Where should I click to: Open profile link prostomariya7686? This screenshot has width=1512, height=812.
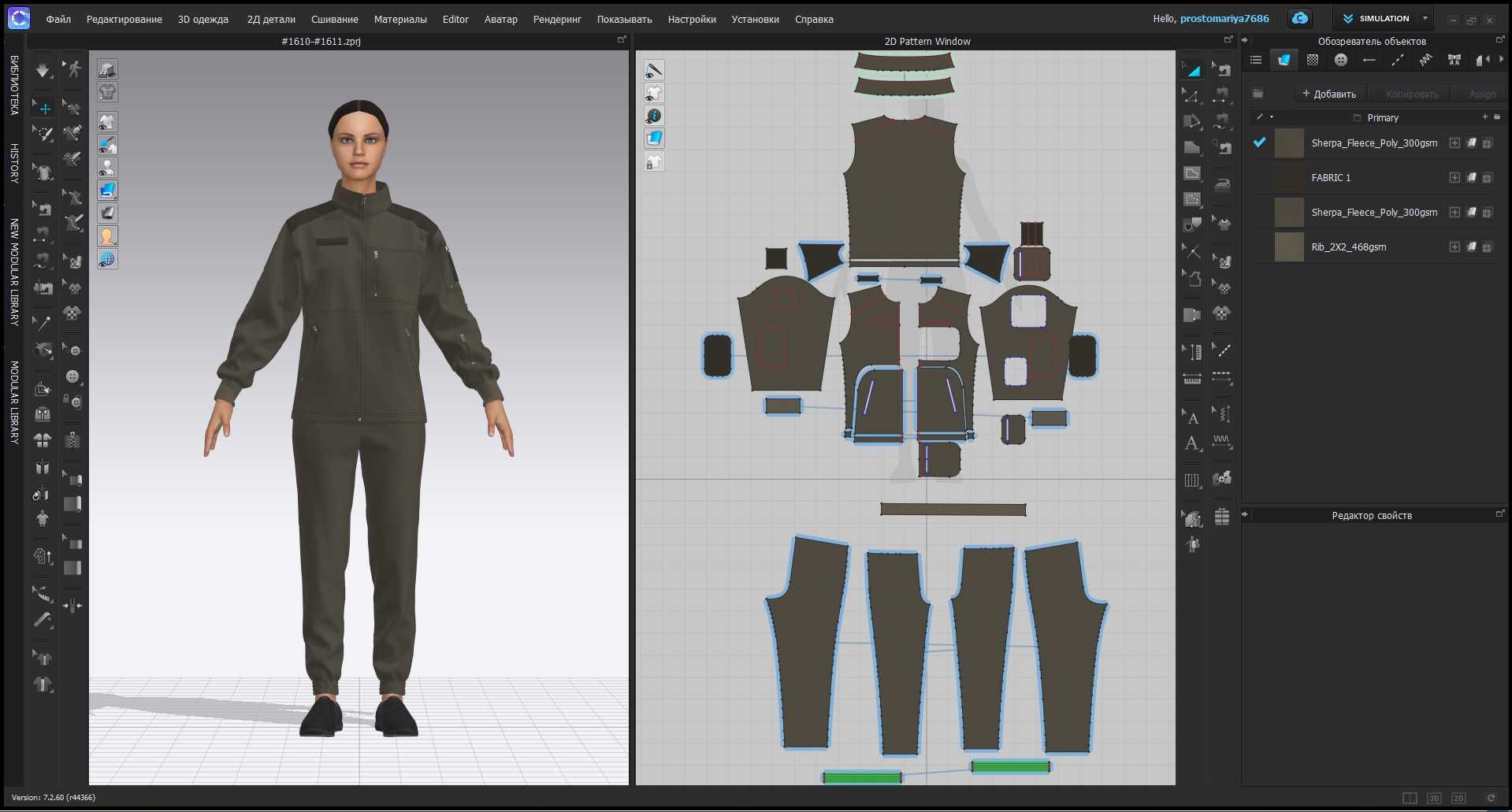click(x=1224, y=19)
